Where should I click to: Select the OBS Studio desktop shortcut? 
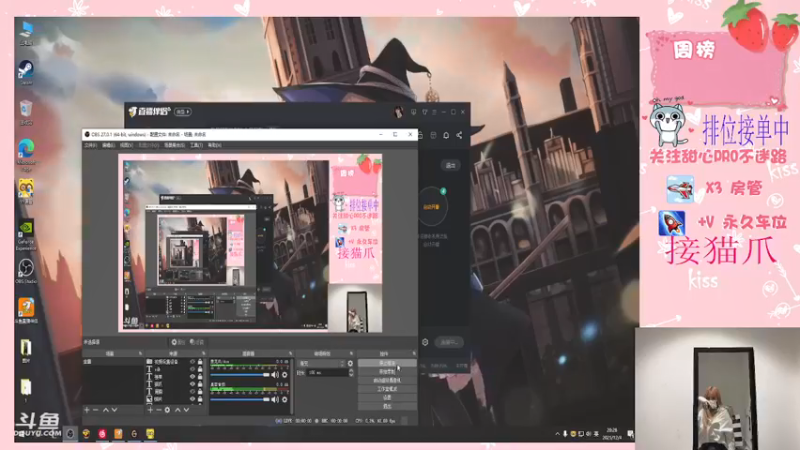[x=26, y=270]
